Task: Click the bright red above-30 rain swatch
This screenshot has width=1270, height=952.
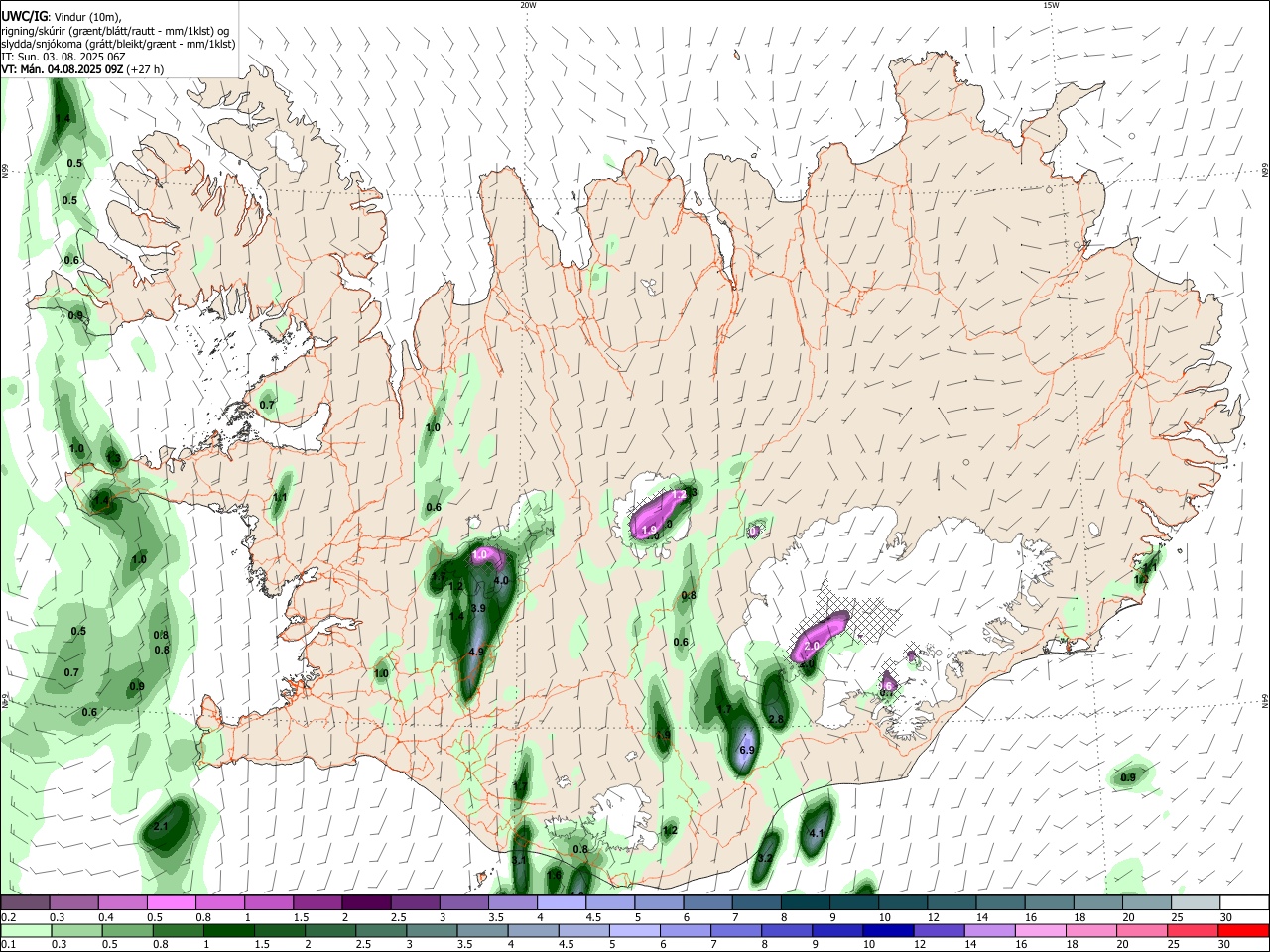Action: click(1243, 930)
